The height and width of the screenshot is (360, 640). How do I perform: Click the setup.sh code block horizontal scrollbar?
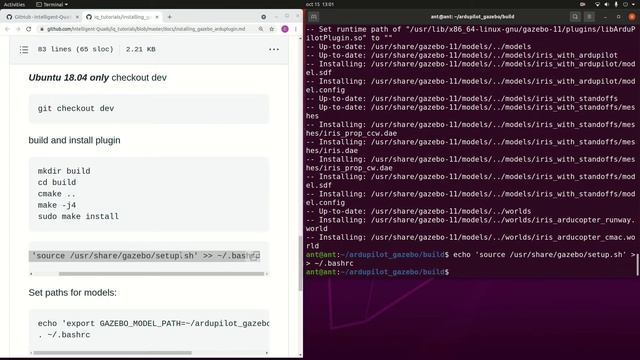(161, 274)
